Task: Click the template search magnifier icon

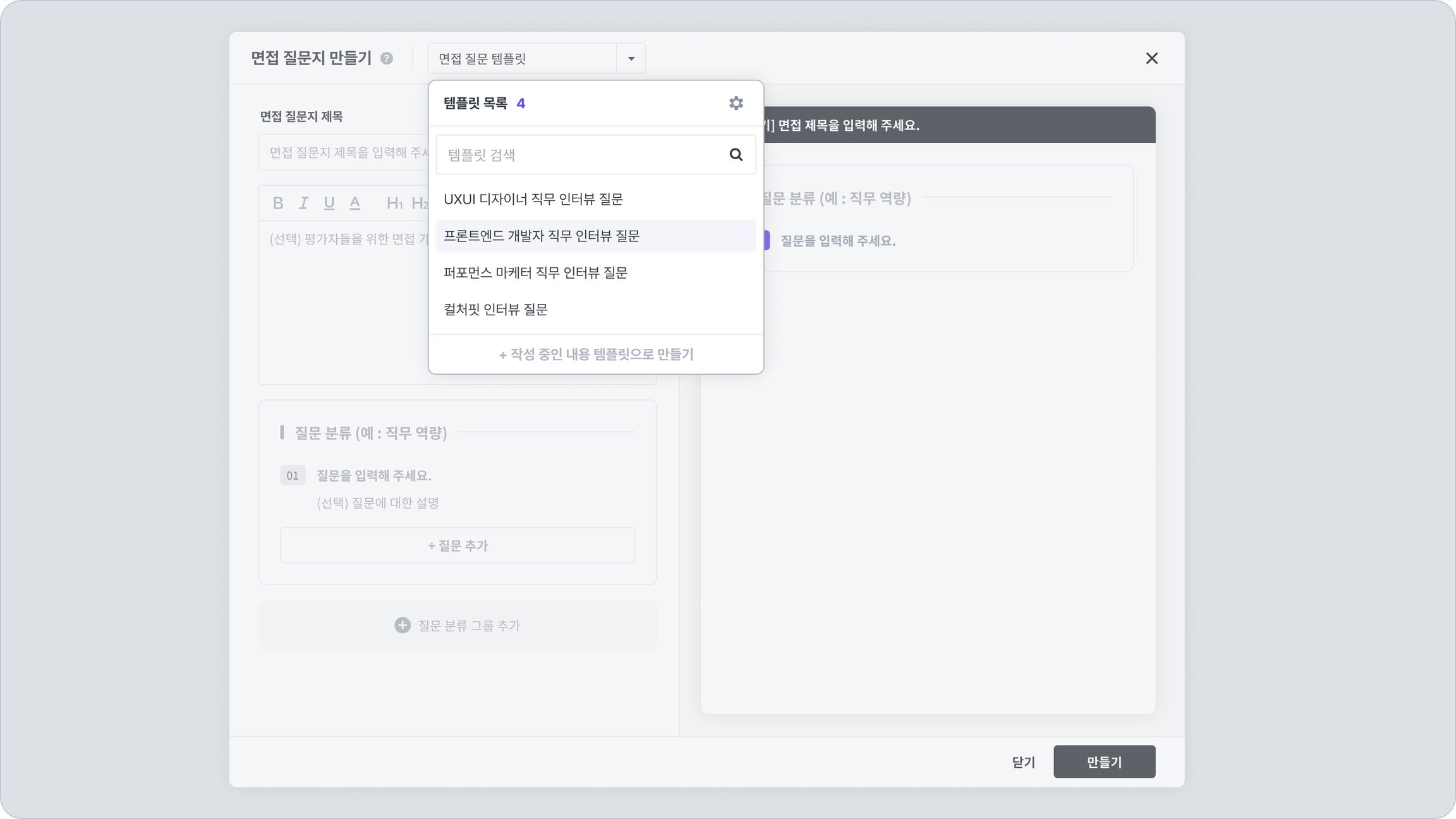Action: pos(736,155)
